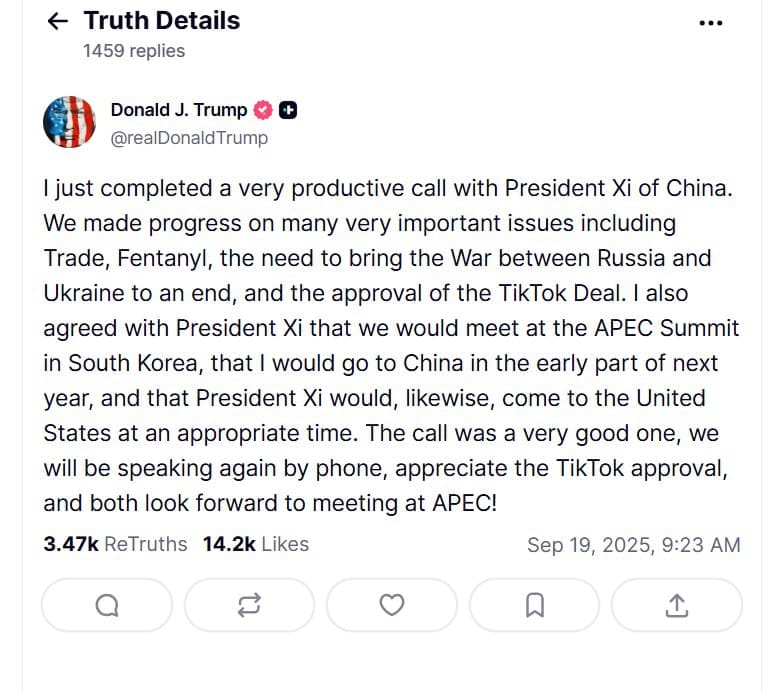Viewport: 772px width, 692px height.
Task: Click the post's opening line about President Xi
Action: click(380, 188)
